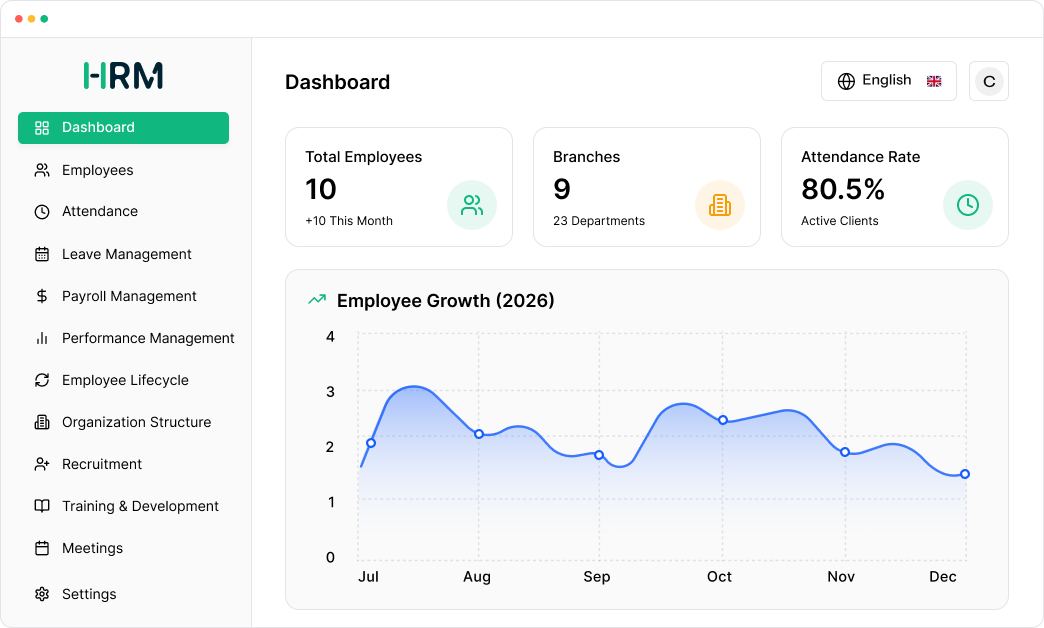Screen dimensions: 1044x628
Task: Click the Dec data point on chart
Action: 965,474
